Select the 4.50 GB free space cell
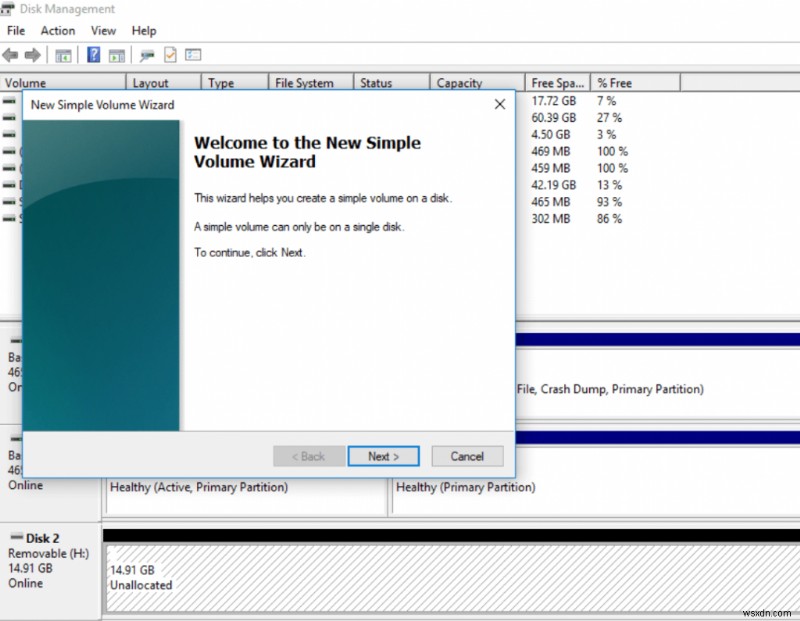800x621 pixels. [551, 135]
